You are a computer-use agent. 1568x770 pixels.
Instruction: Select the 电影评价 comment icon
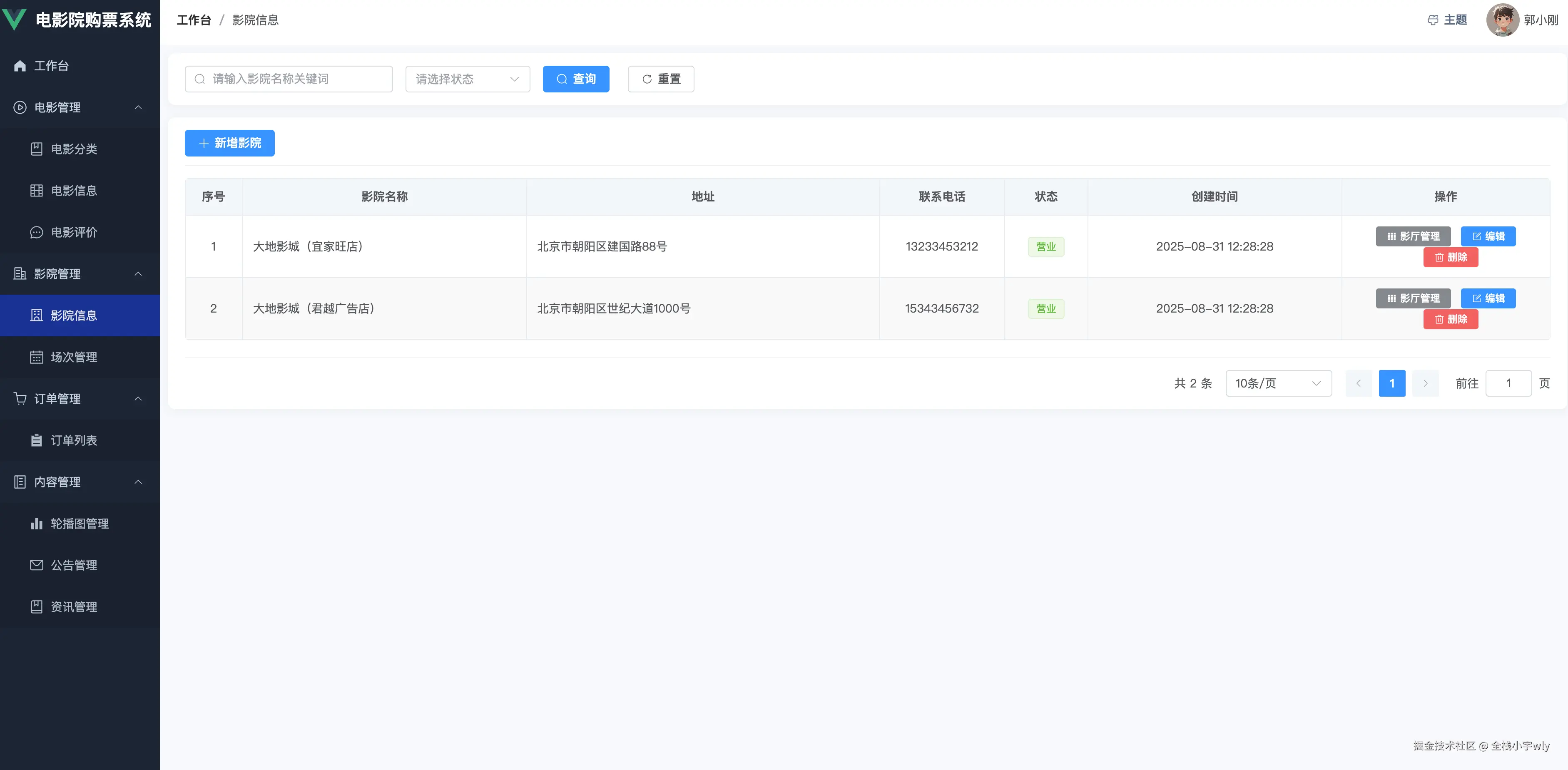click(36, 232)
